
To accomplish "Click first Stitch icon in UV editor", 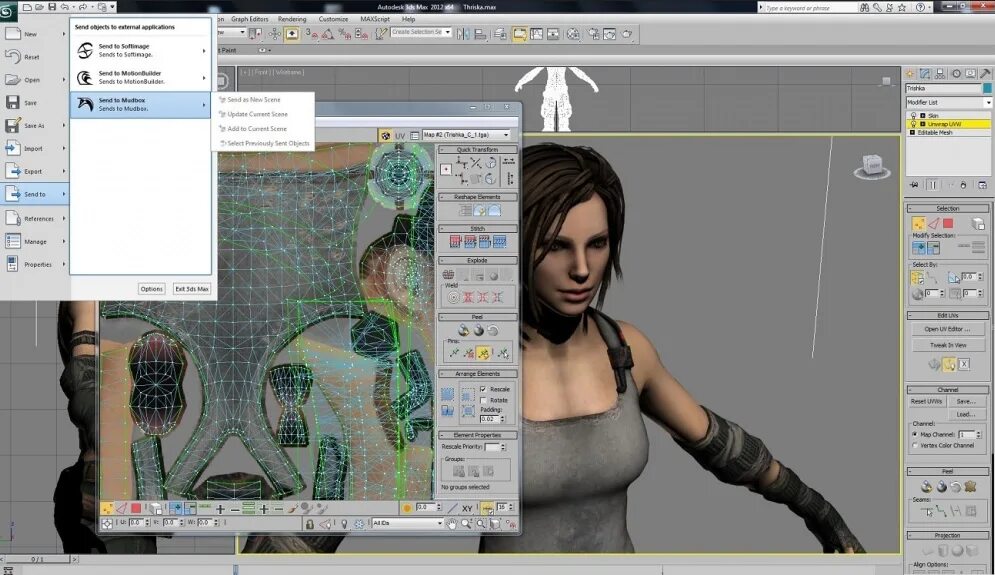I will tap(455, 241).
